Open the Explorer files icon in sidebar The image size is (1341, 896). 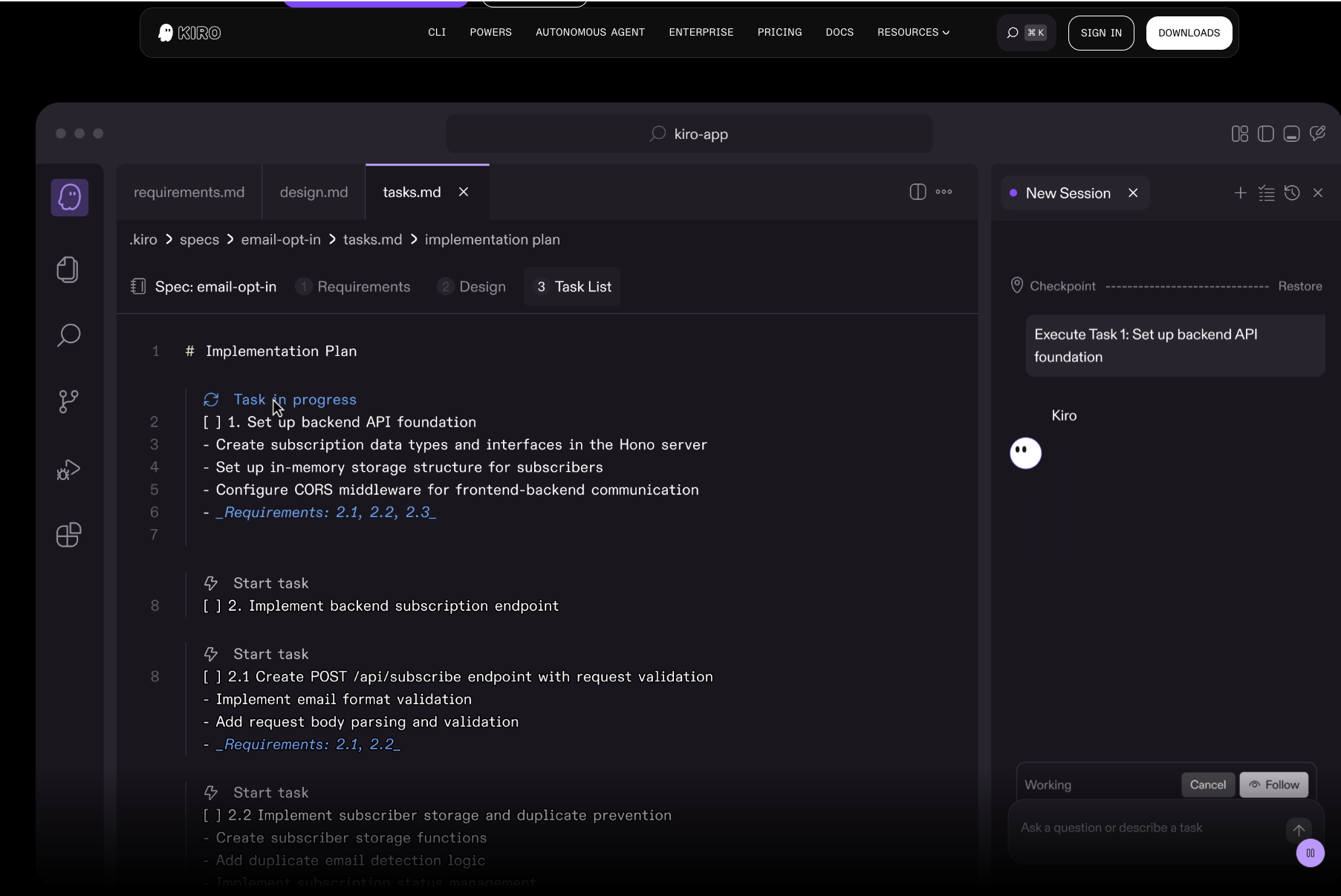(x=68, y=269)
